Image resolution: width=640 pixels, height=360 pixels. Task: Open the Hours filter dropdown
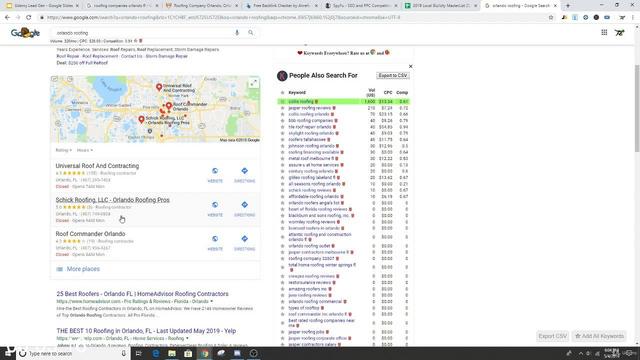click(x=84, y=150)
